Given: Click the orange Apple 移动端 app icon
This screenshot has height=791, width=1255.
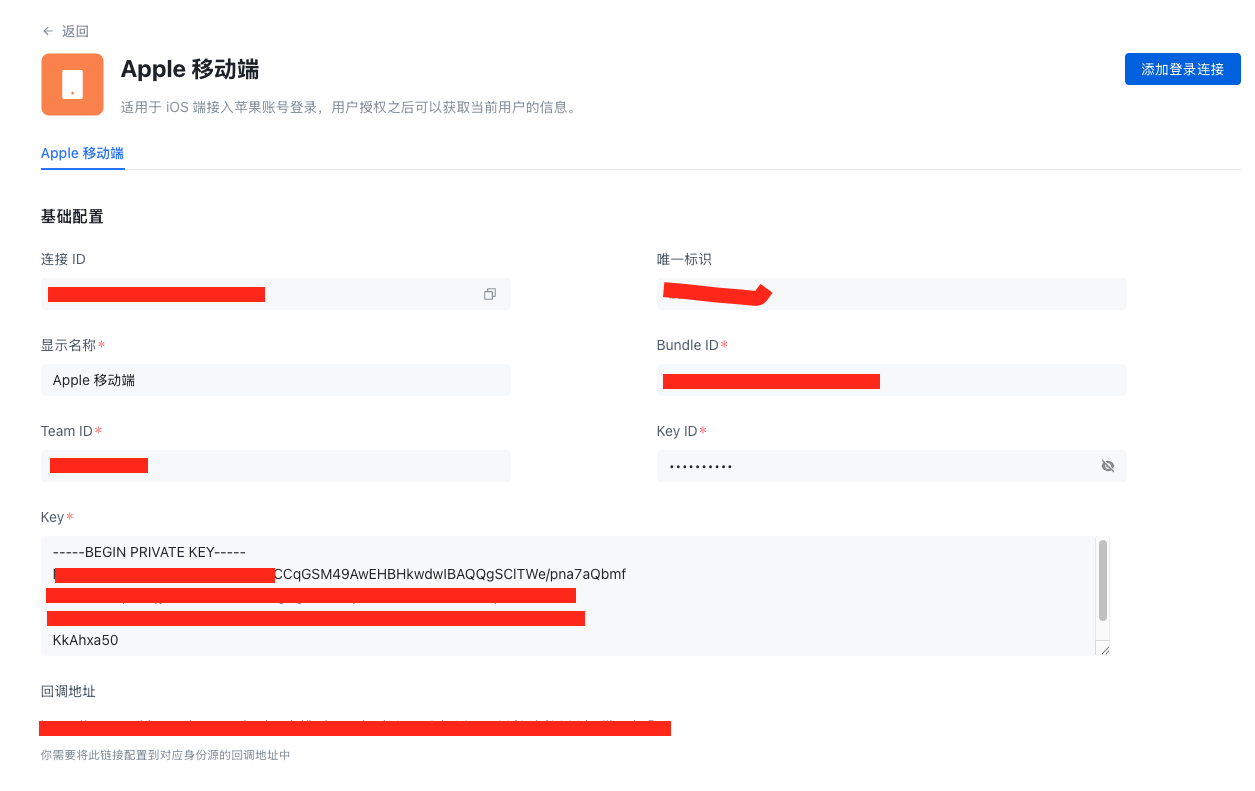Looking at the screenshot, I should (x=72, y=85).
